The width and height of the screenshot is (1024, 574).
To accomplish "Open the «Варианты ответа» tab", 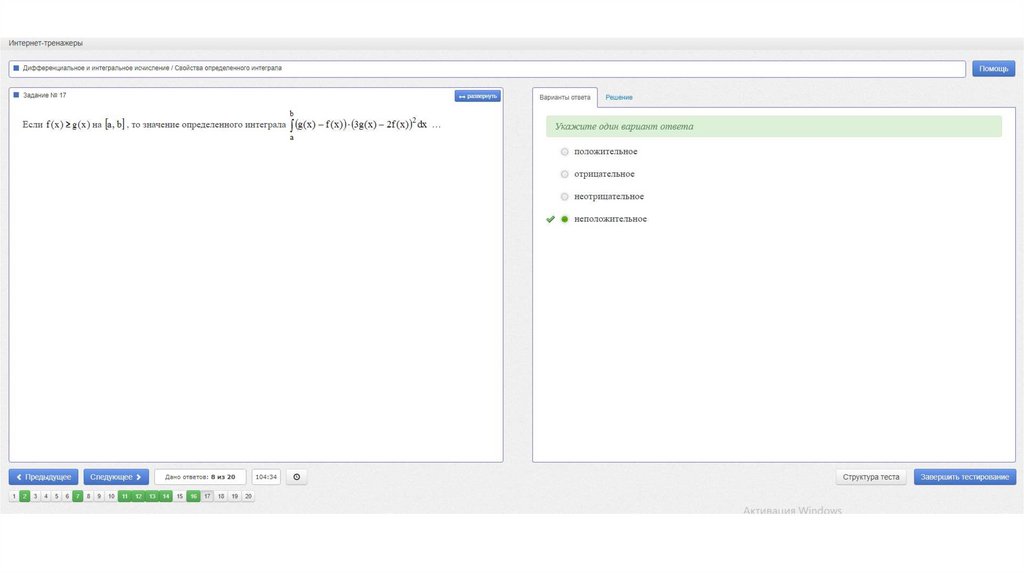I will (565, 97).
